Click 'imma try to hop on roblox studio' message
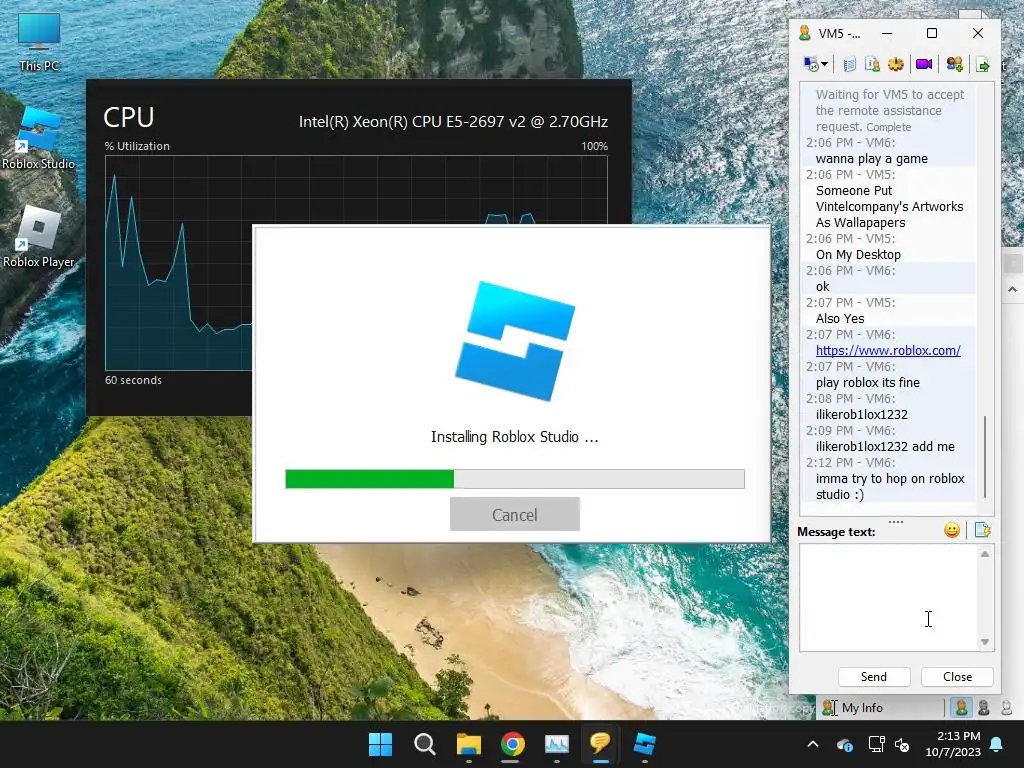1024x768 pixels. click(890, 486)
